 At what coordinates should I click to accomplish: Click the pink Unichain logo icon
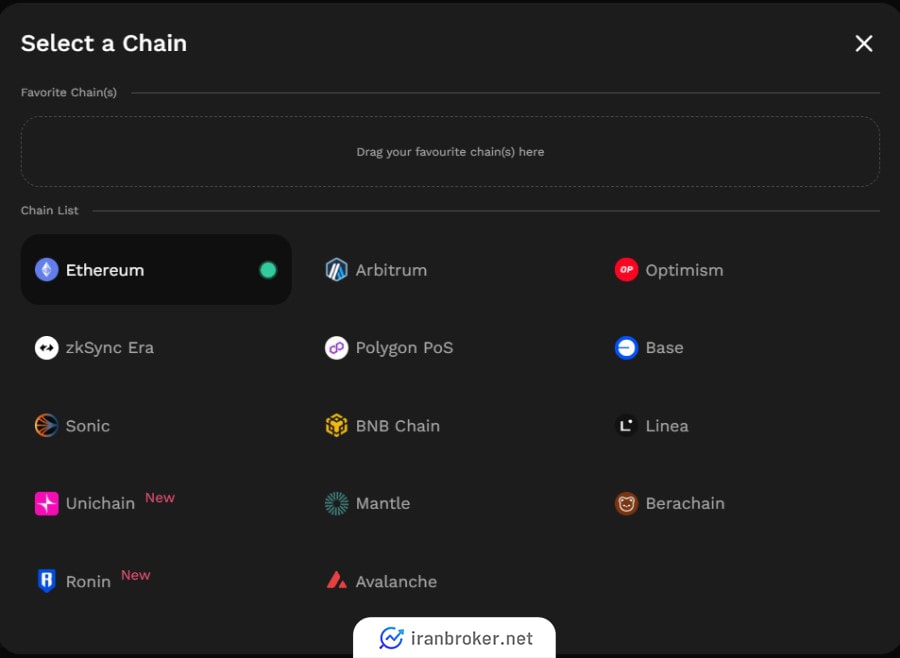(x=47, y=504)
